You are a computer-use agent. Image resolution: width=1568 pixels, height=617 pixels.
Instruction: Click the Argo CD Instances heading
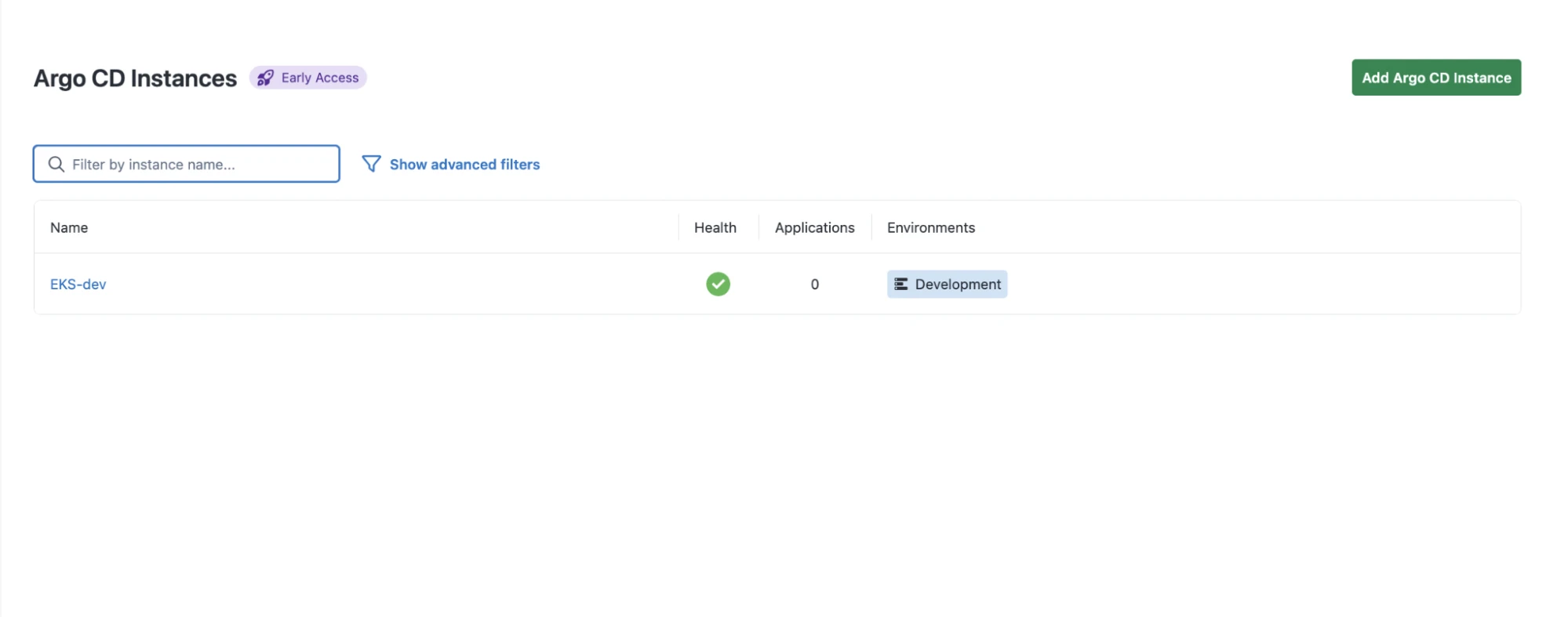point(135,78)
